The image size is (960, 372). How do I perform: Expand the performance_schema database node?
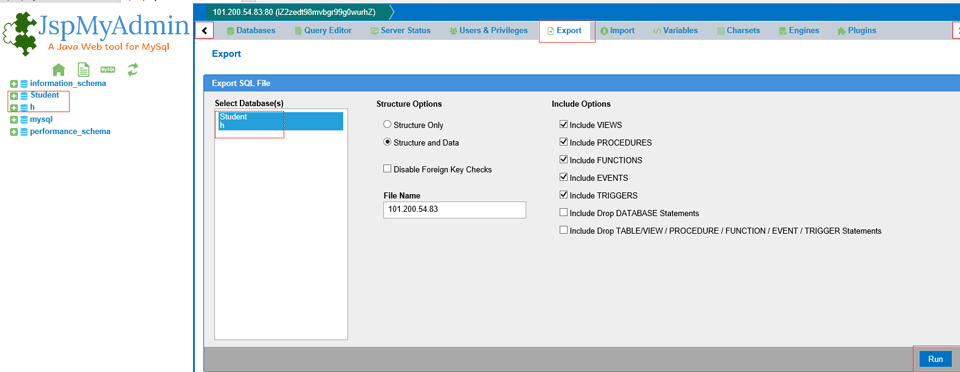pos(13,132)
